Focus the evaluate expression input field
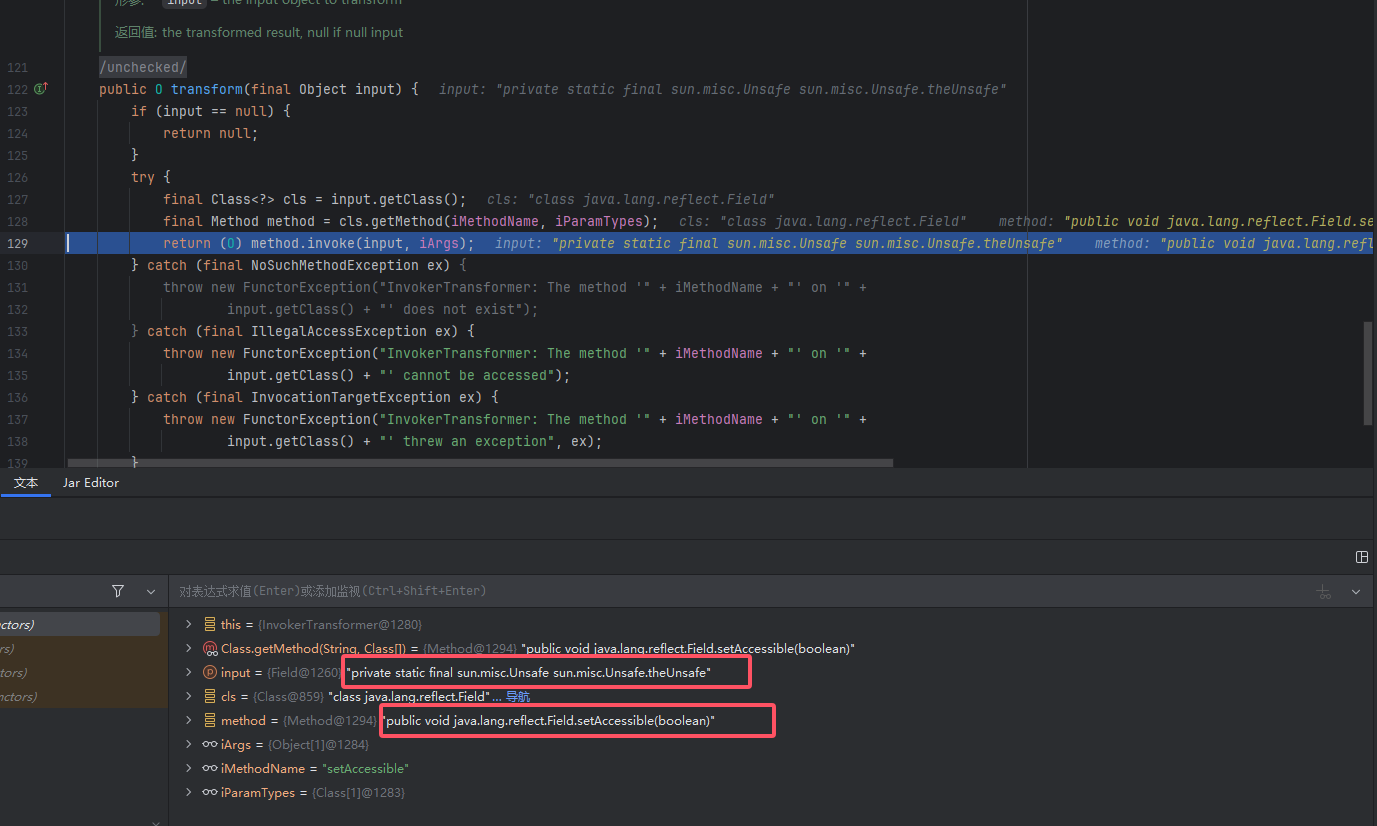 click(738, 591)
